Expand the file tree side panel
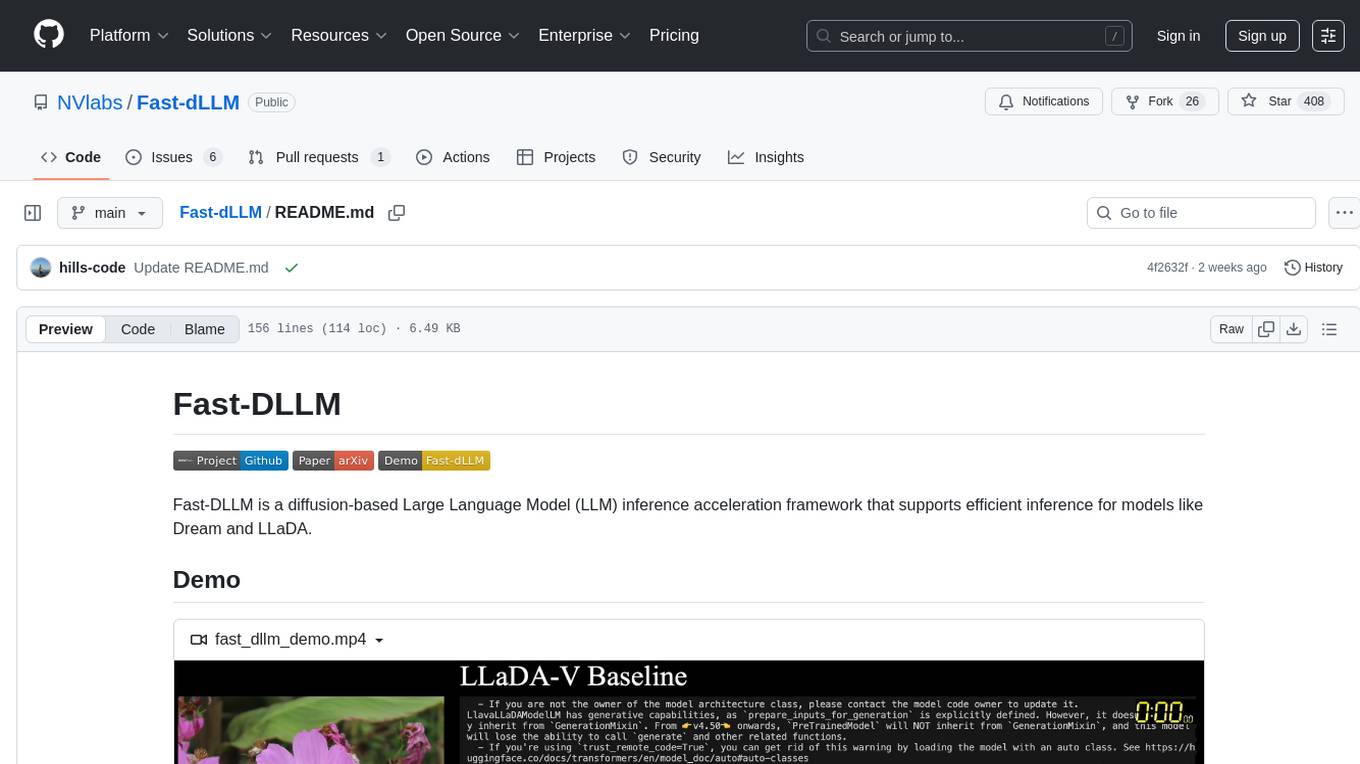The width and height of the screenshot is (1360, 764). point(33,213)
